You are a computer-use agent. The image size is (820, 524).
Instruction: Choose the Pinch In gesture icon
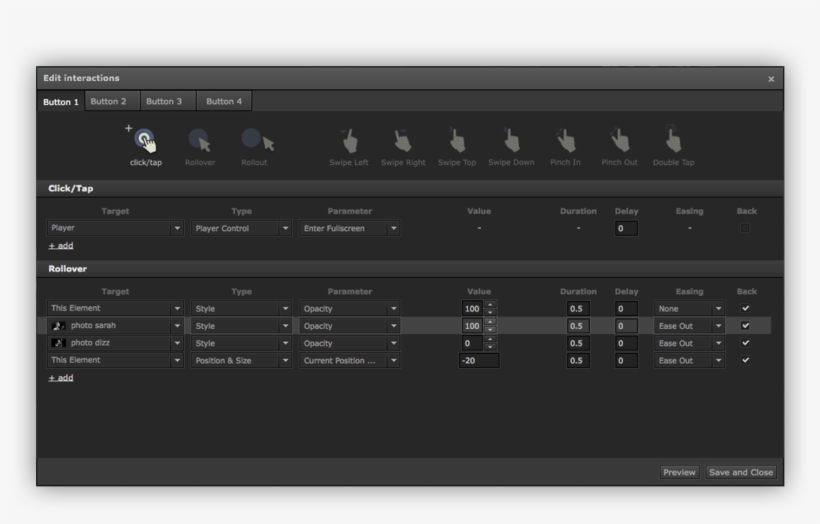(x=565, y=141)
